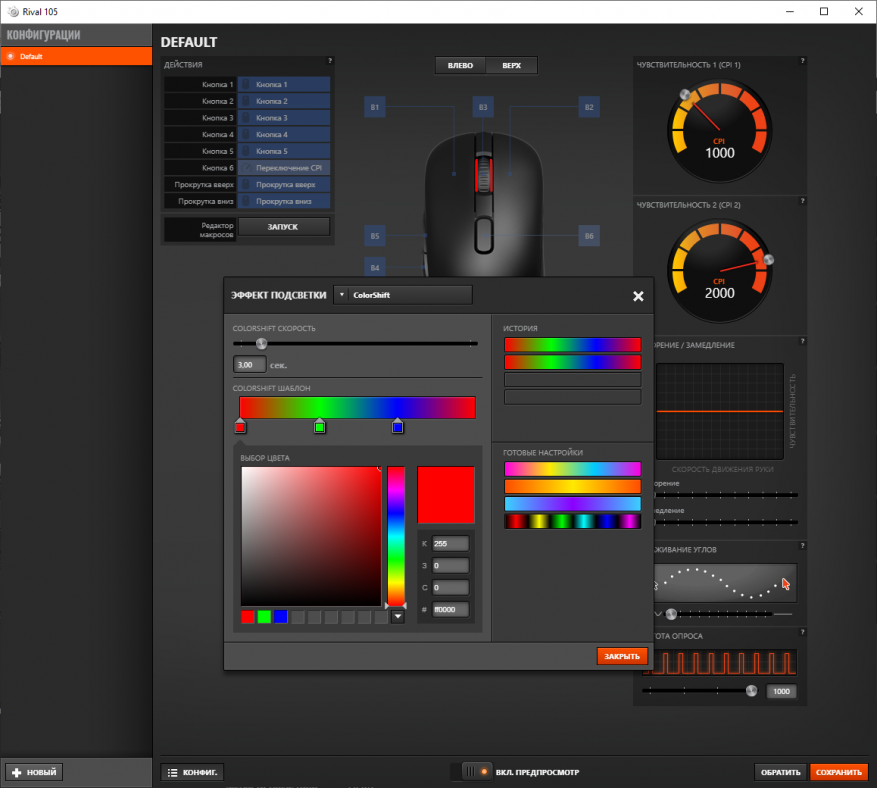The height and width of the screenshot is (788, 877).
Task: Click the polling rate value field 1000
Action: click(x=781, y=691)
